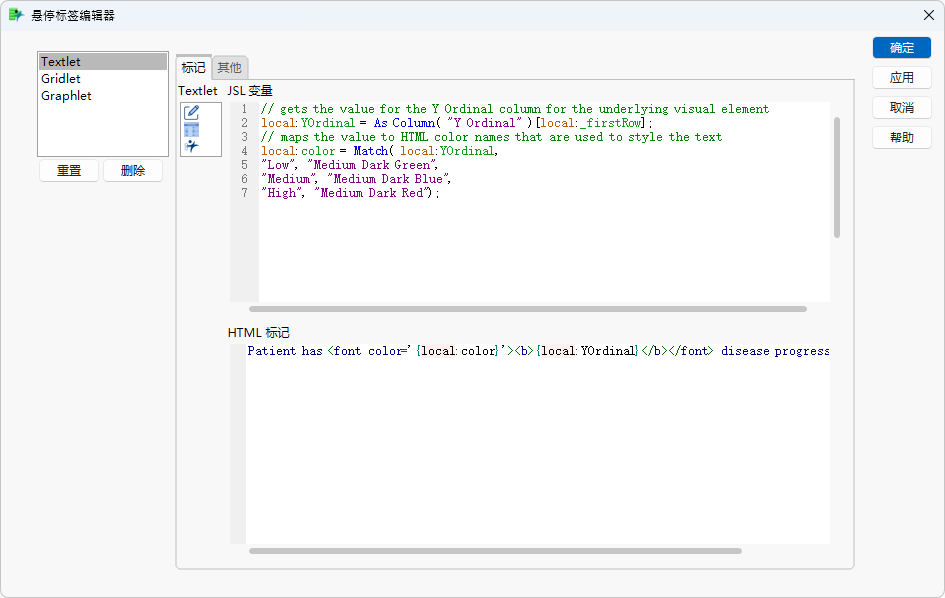
Task: Click the vertical scrollbar of the JSL editor
Action: [x=837, y=177]
